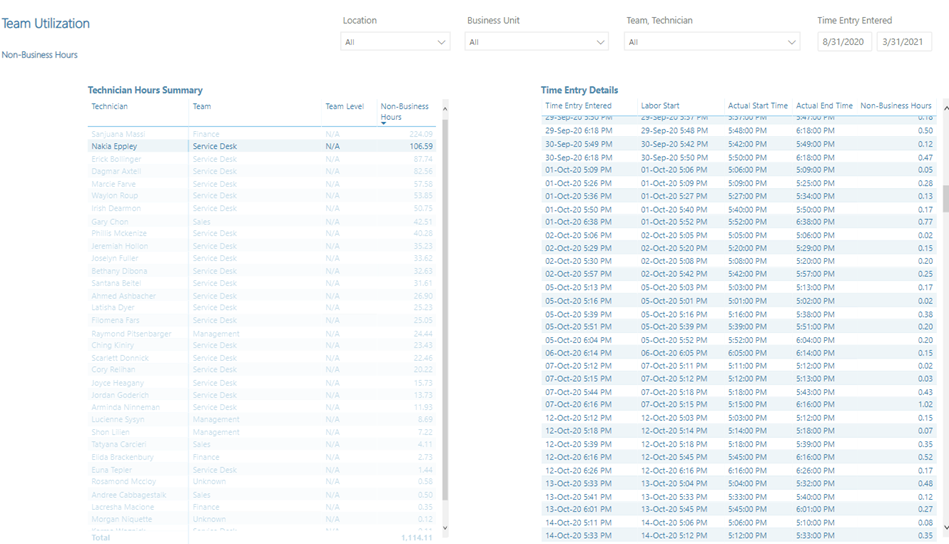Image resolution: width=949 pixels, height=544 pixels.
Task: Click the Team Level column header
Action: coord(344,106)
